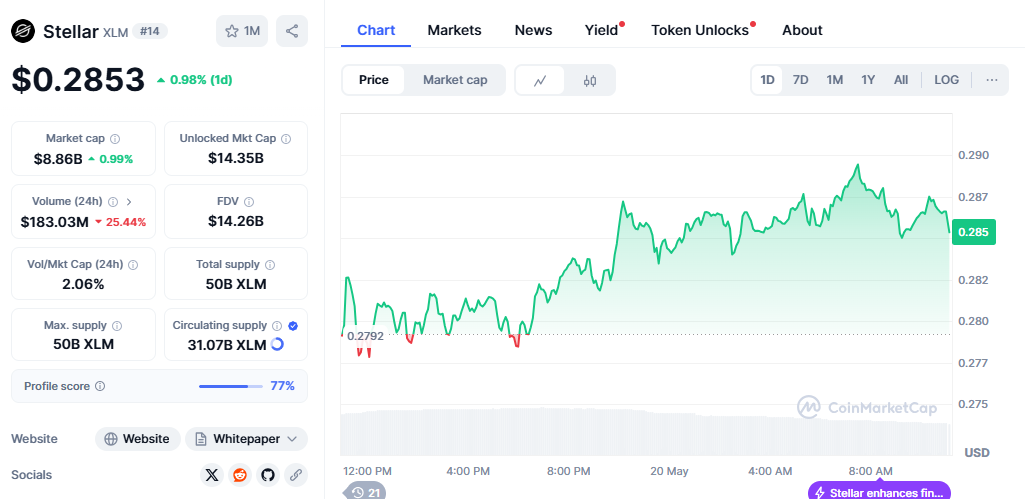1025x499 pixels.
Task: Click info icon next to Vol/Mkt Cap (24h)
Action: coord(133,265)
